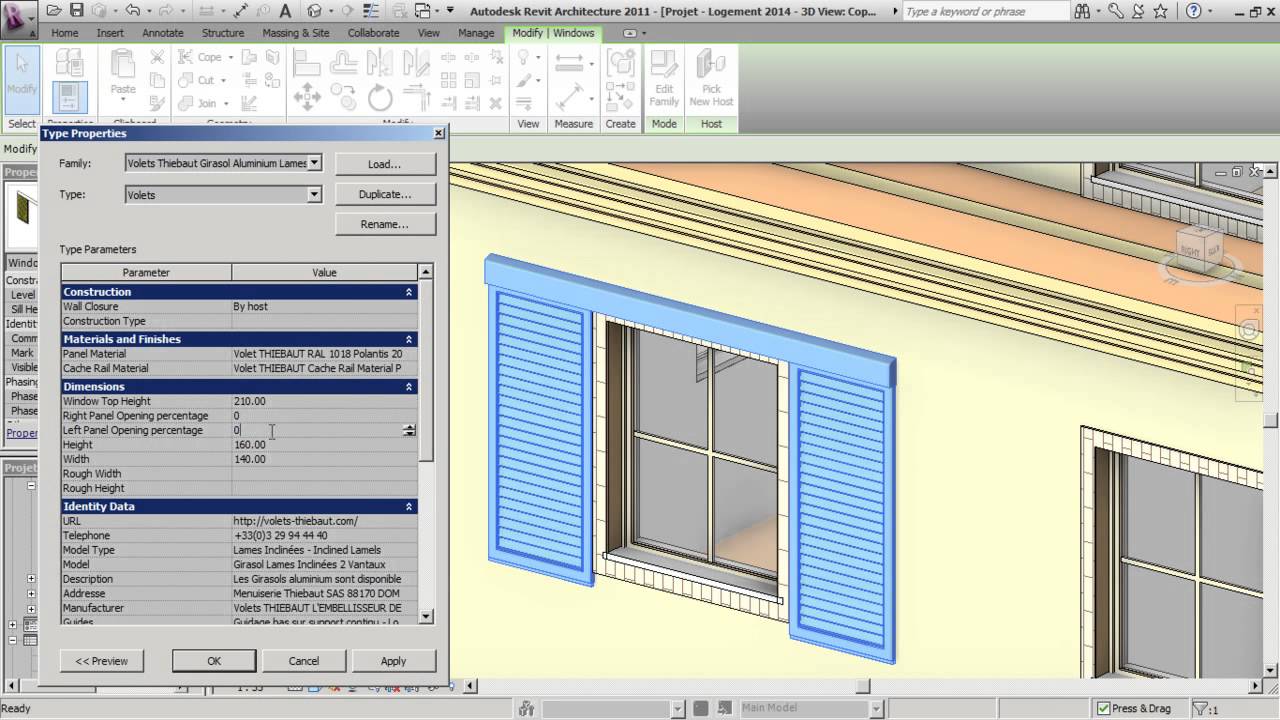This screenshot has width=1280, height=720.
Task: Click the Align tool icon
Action: tap(307, 63)
